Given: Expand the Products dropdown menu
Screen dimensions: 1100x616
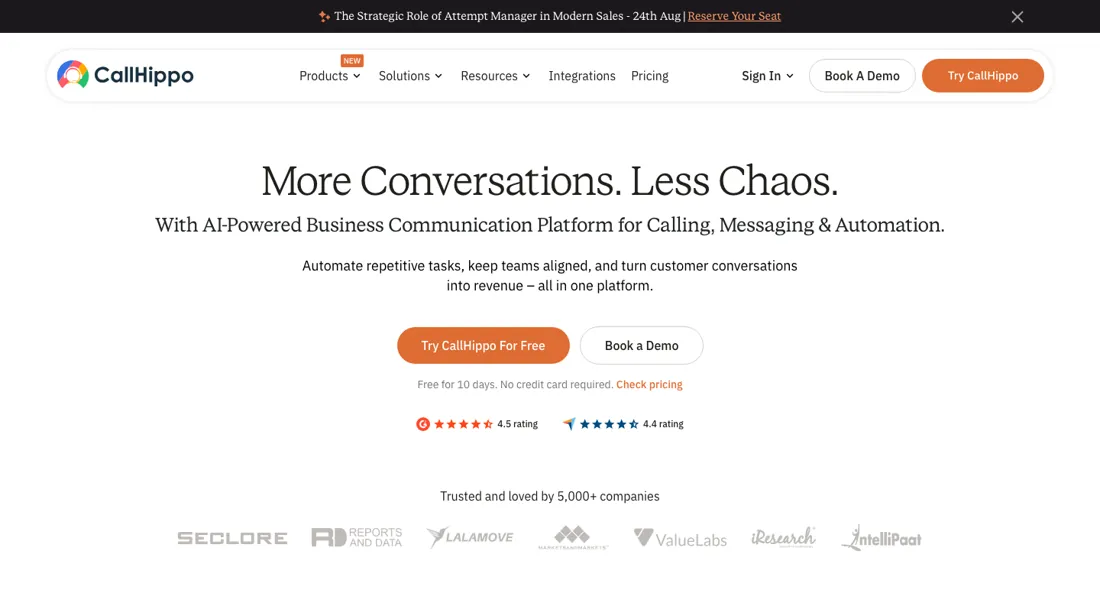Looking at the screenshot, I should coord(330,76).
